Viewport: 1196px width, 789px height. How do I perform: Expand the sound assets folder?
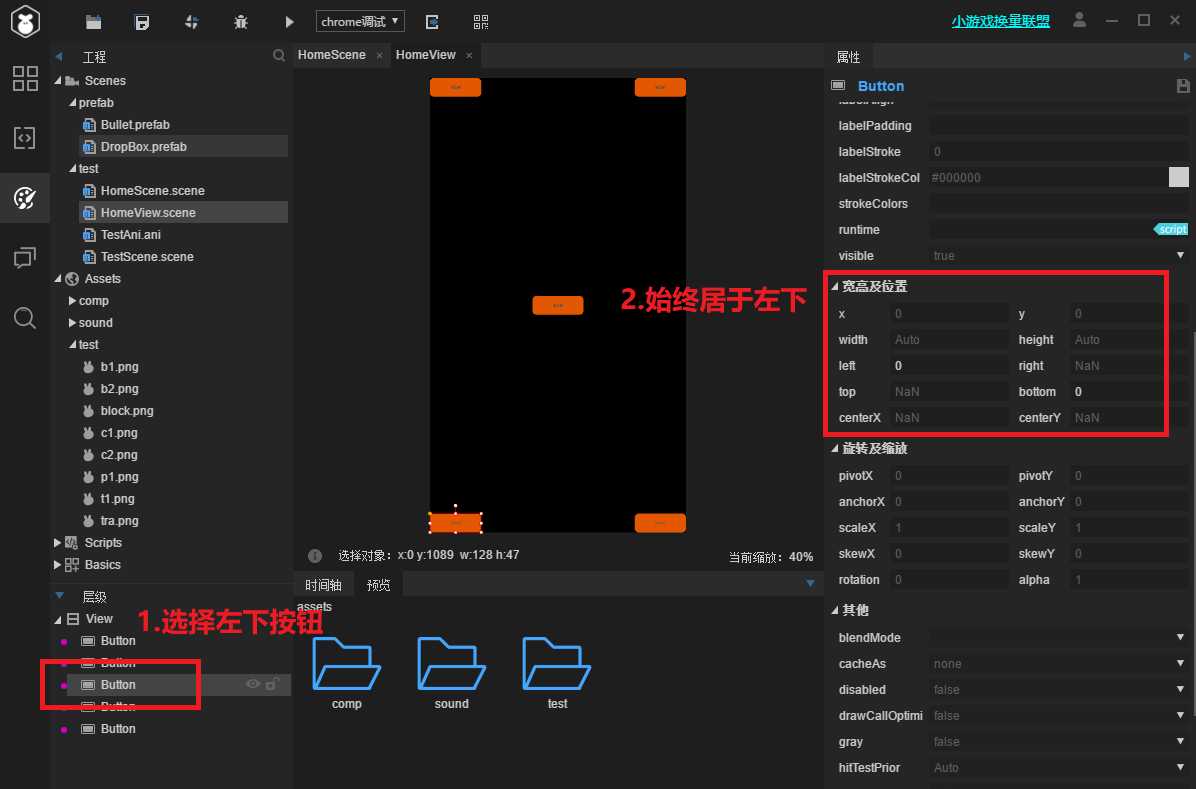(72, 323)
